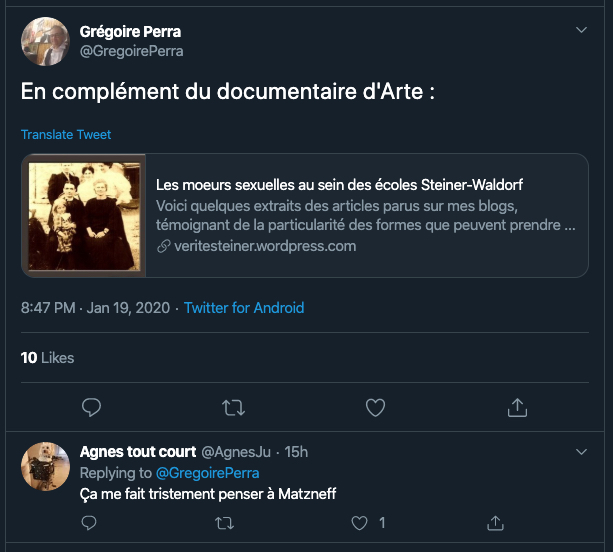
Task: Click the tweet timestamp 8:47 PM Jan 19, 2020
Action: point(96,308)
